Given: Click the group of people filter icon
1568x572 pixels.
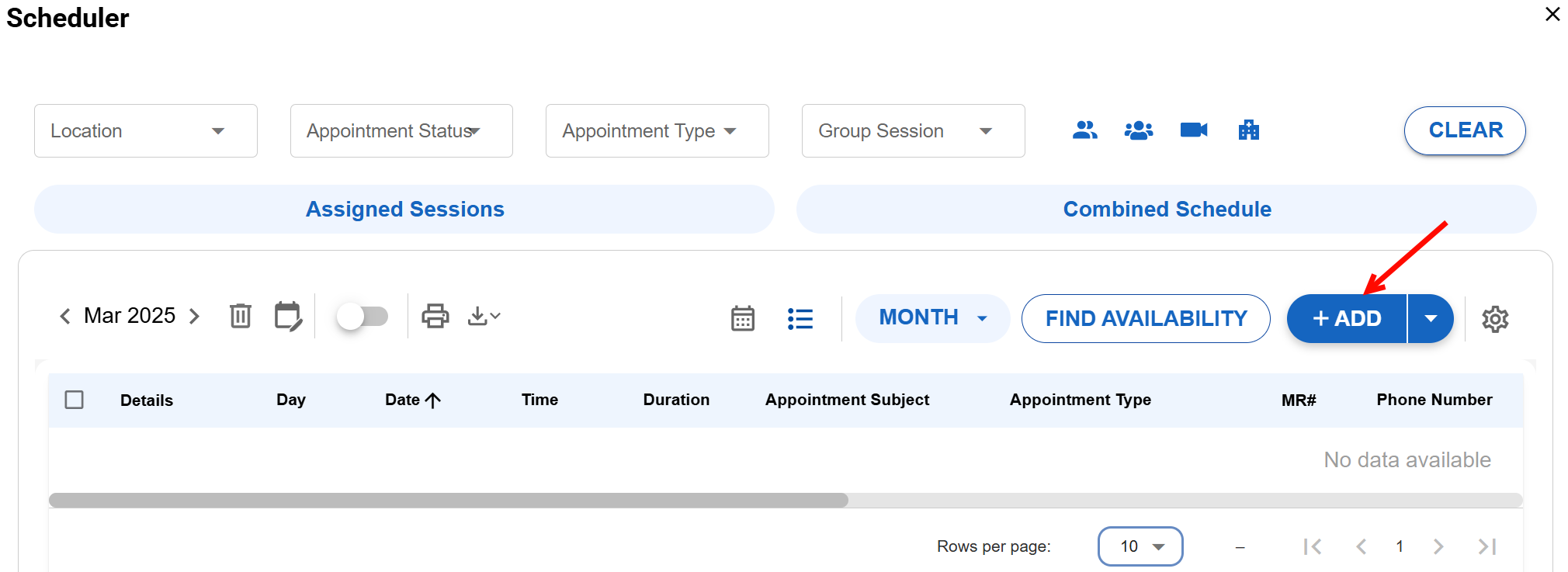Looking at the screenshot, I should pos(1138,130).
